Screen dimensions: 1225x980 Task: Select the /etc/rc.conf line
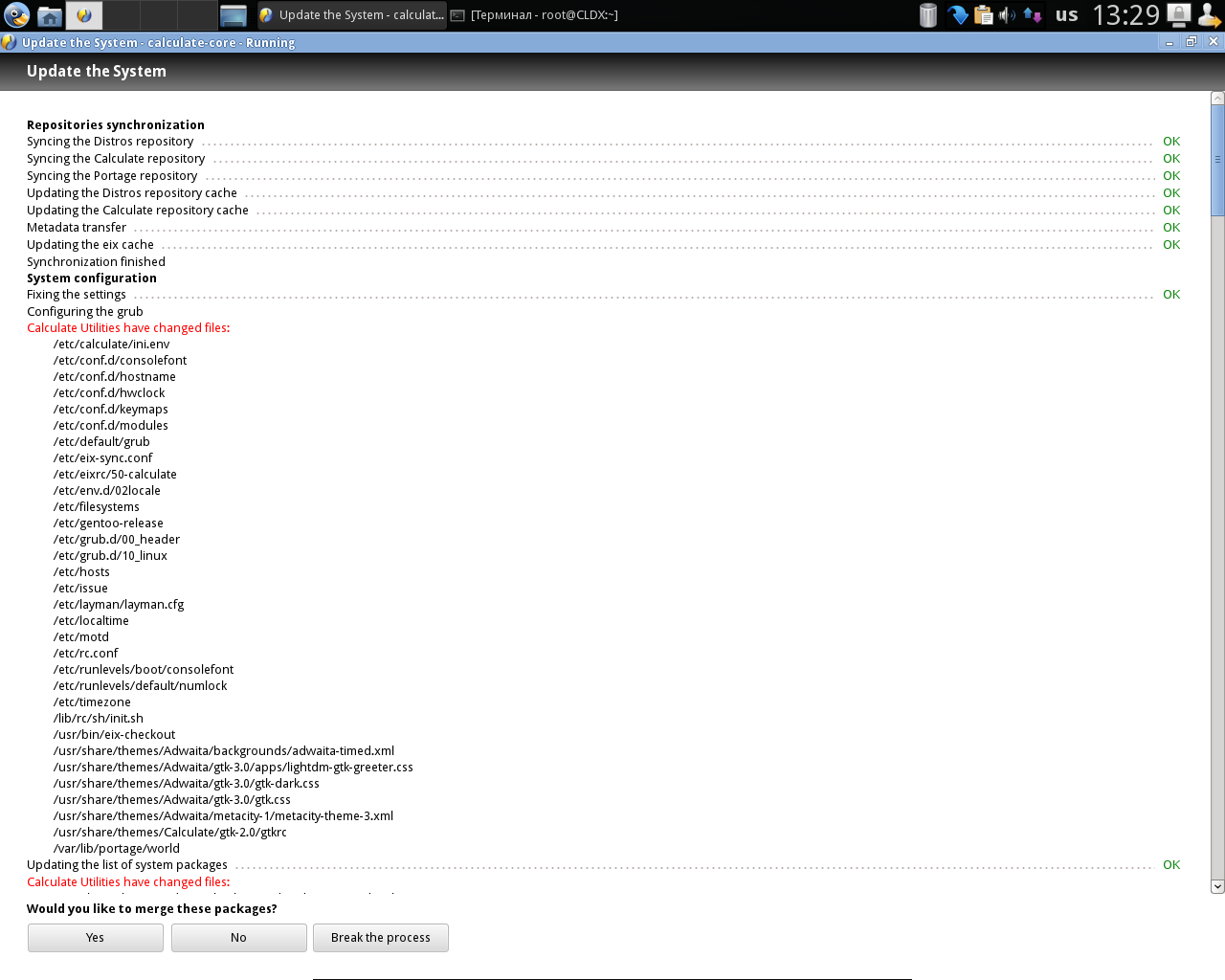click(x=86, y=654)
